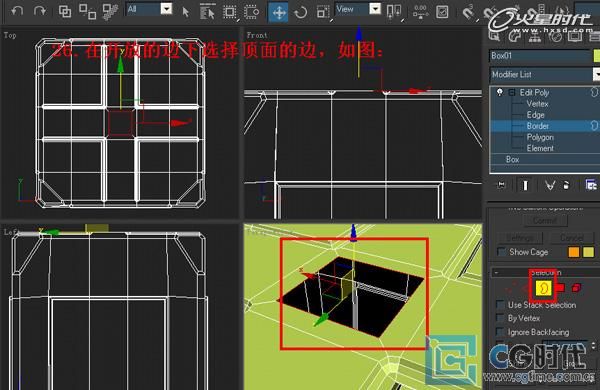Click the Use Pivot Point Center icon
Screen dimensions: 600x390
pyautogui.click(x=394, y=11)
